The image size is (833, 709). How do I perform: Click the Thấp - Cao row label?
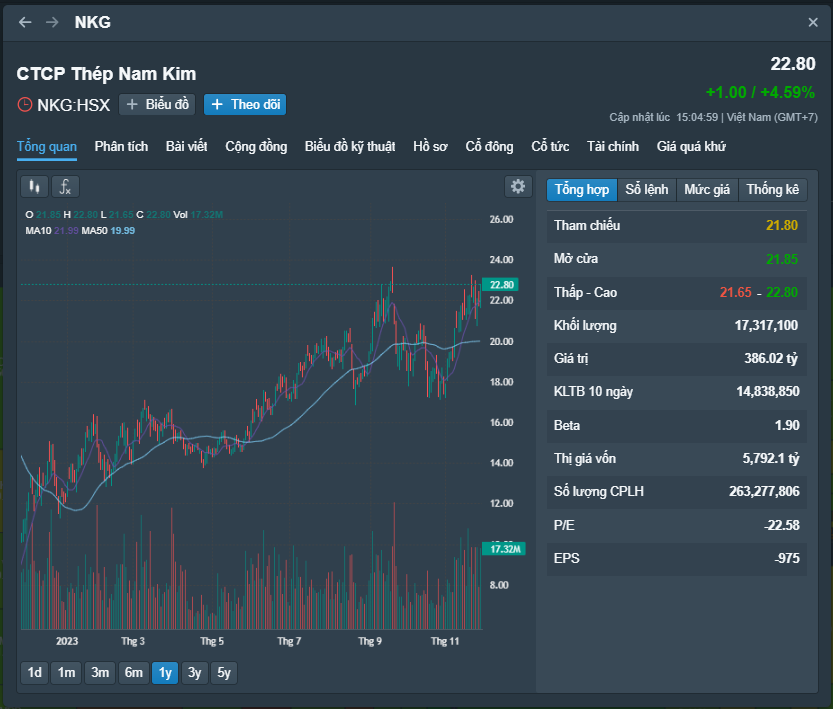point(585,293)
